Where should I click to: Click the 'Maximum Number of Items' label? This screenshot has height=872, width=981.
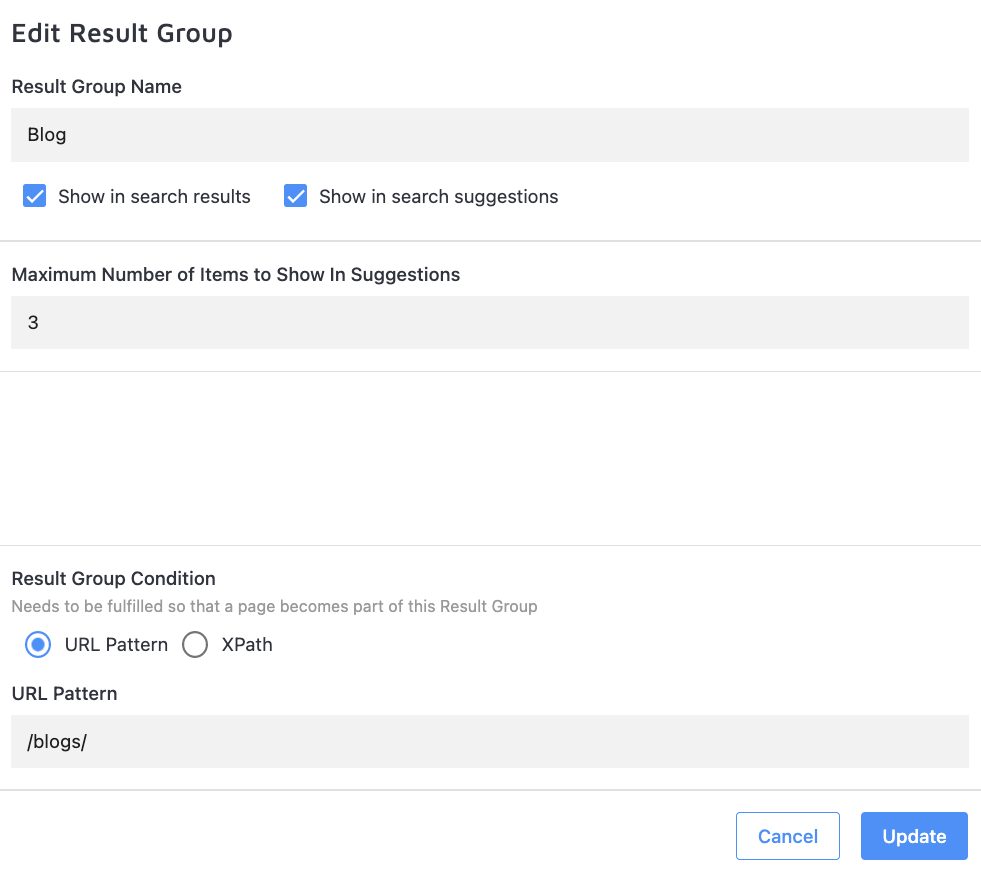236,275
